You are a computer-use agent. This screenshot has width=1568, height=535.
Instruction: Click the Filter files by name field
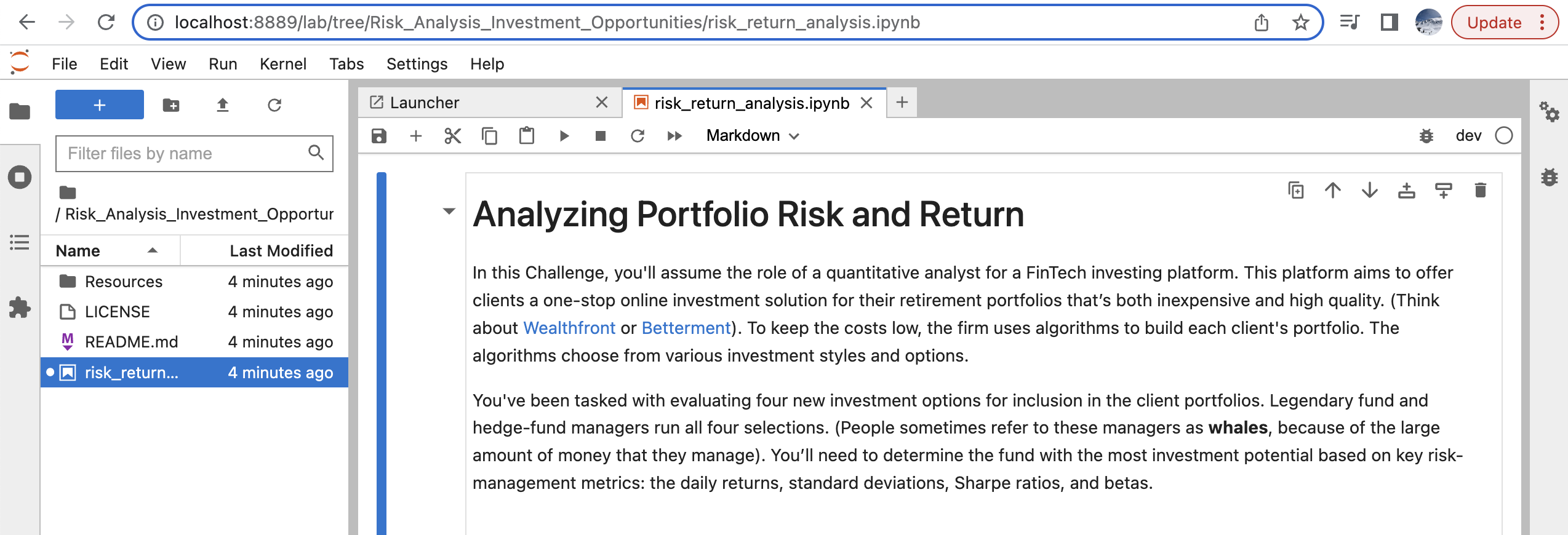pyautogui.click(x=185, y=153)
